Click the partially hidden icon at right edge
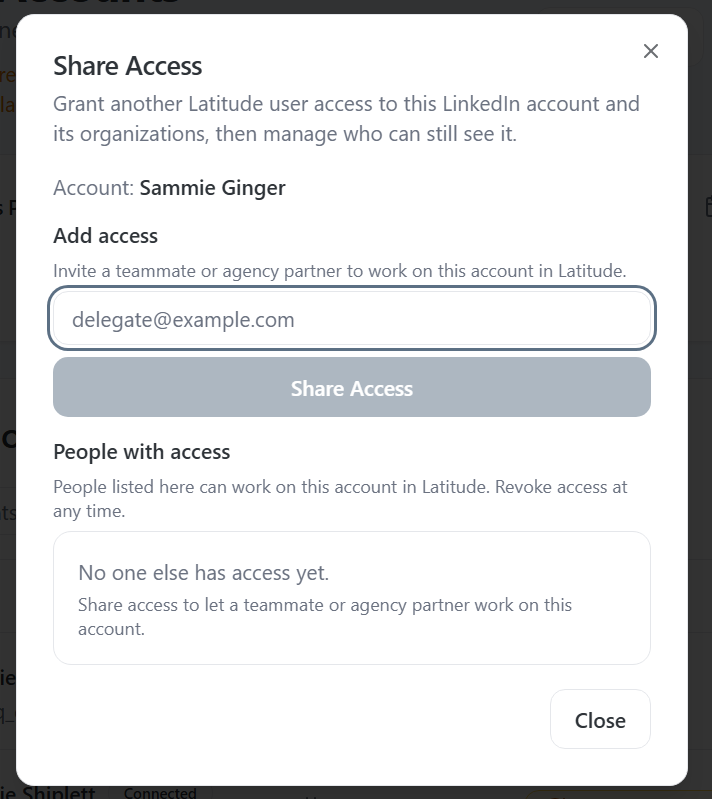Screen dimensions: 712x799 (x=707, y=206)
